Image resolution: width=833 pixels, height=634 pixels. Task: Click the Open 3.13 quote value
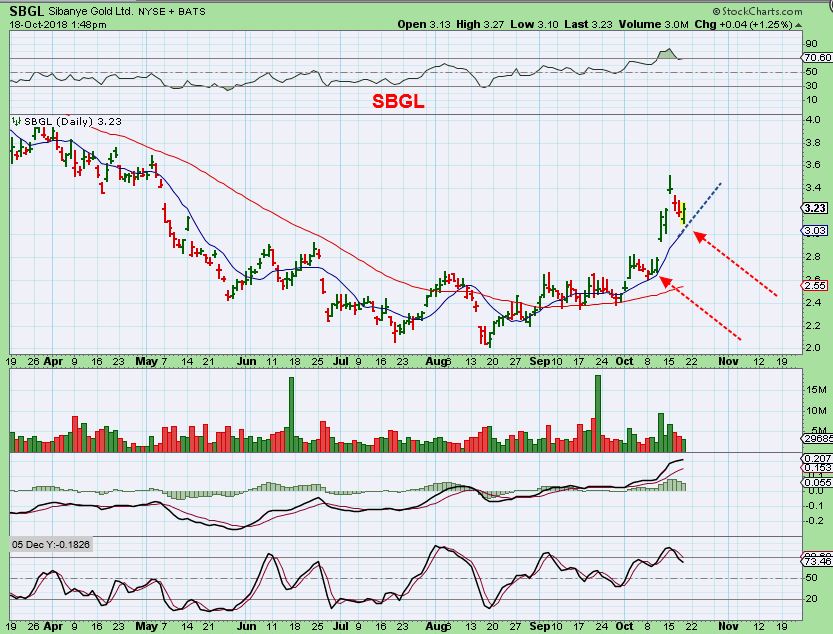(424, 24)
